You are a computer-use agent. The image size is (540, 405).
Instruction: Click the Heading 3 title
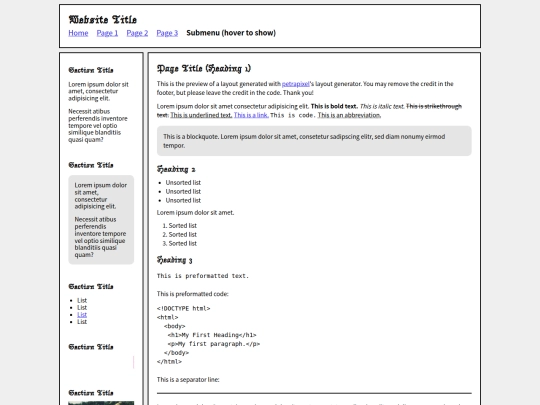[x=174, y=260]
